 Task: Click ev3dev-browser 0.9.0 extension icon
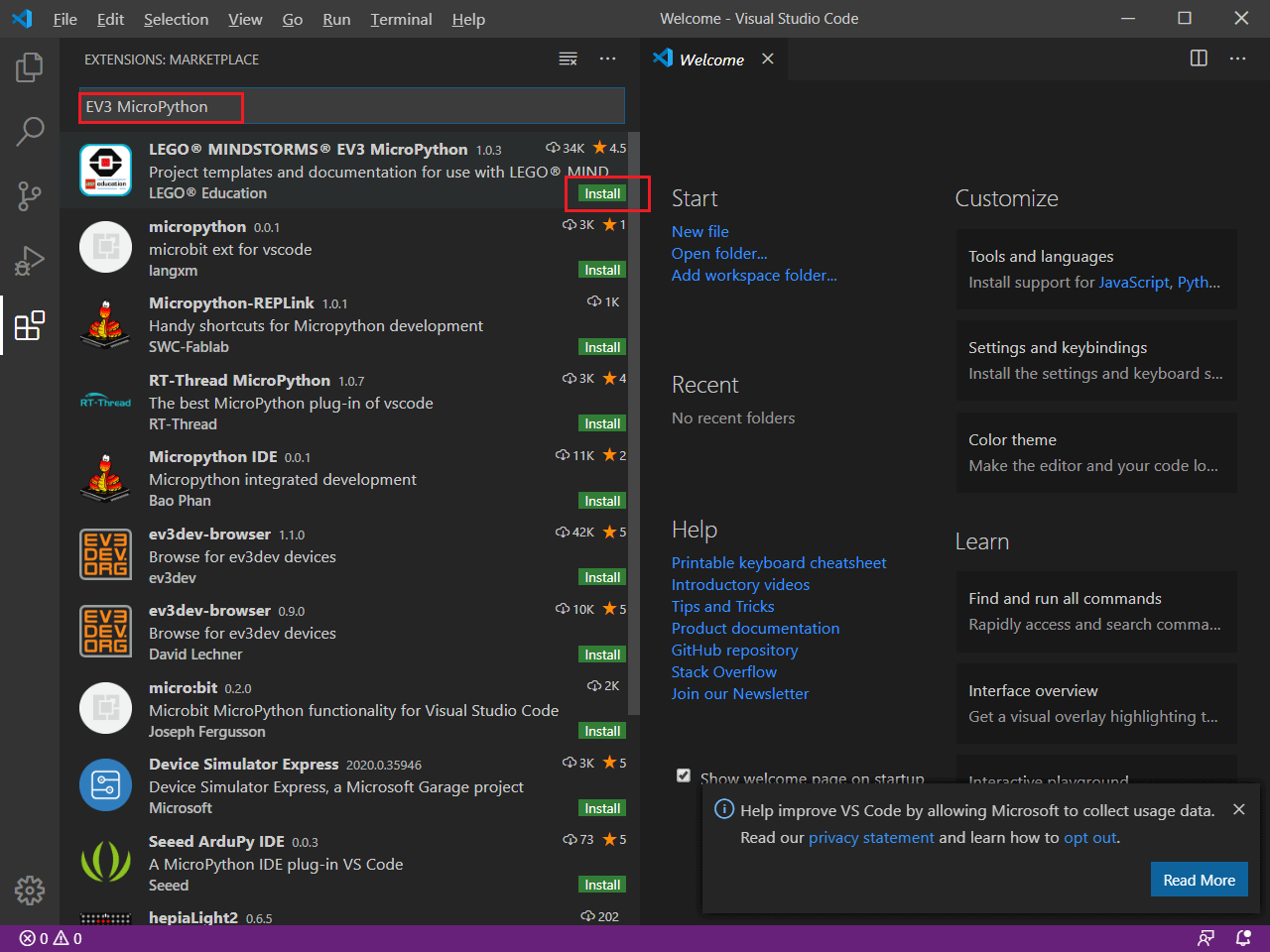point(105,632)
